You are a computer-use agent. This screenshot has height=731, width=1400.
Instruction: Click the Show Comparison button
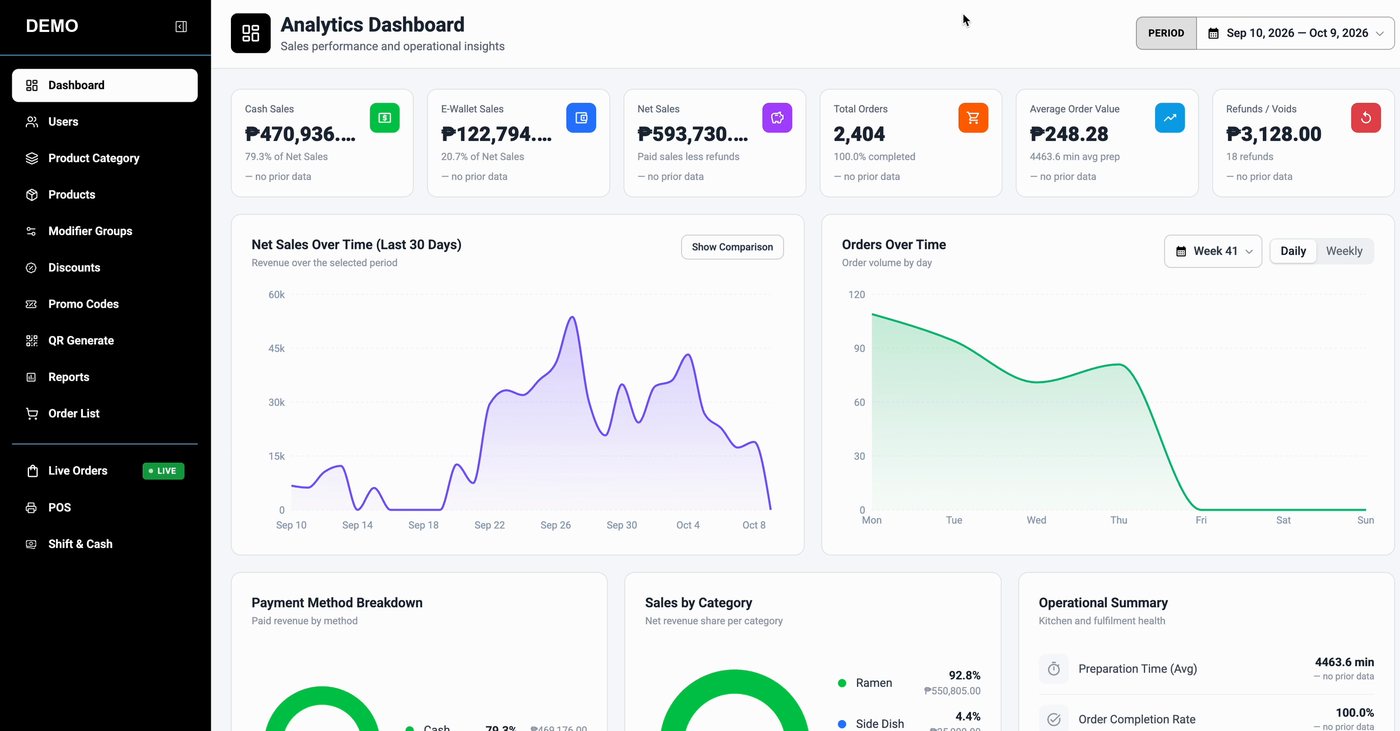coord(732,247)
